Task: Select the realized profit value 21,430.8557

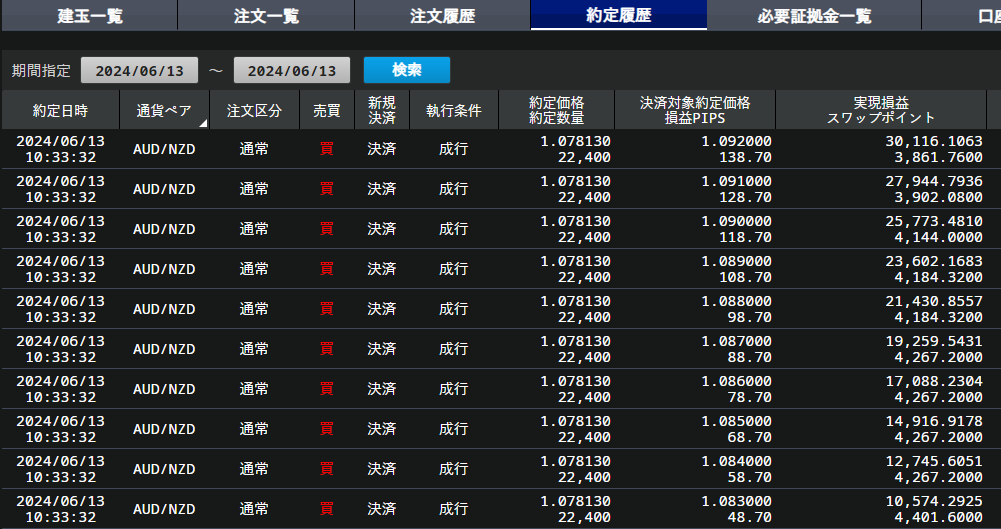Action: (933, 301)
